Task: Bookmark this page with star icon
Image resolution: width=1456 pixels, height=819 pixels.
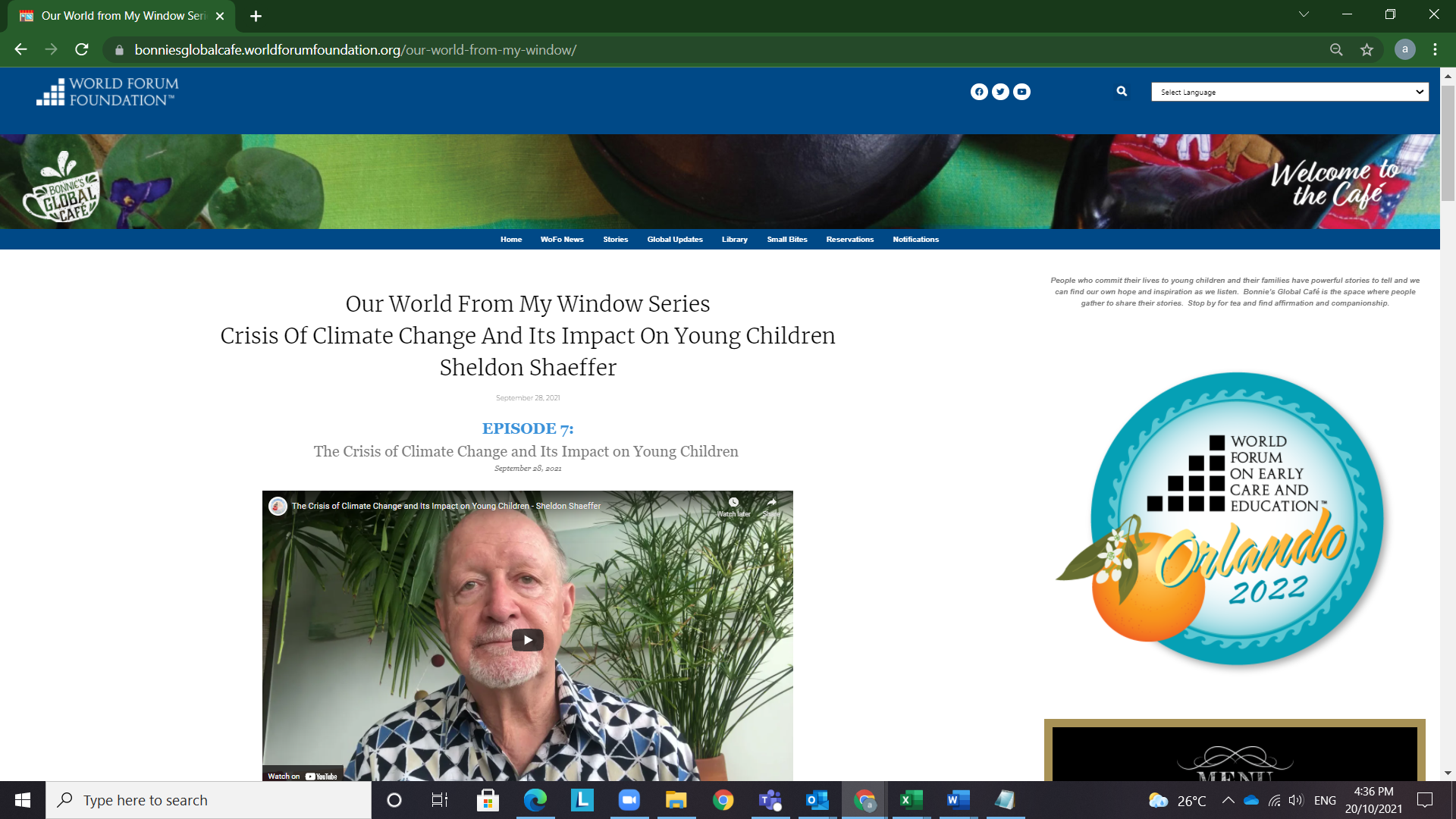Action: [x=1367, y=50]
